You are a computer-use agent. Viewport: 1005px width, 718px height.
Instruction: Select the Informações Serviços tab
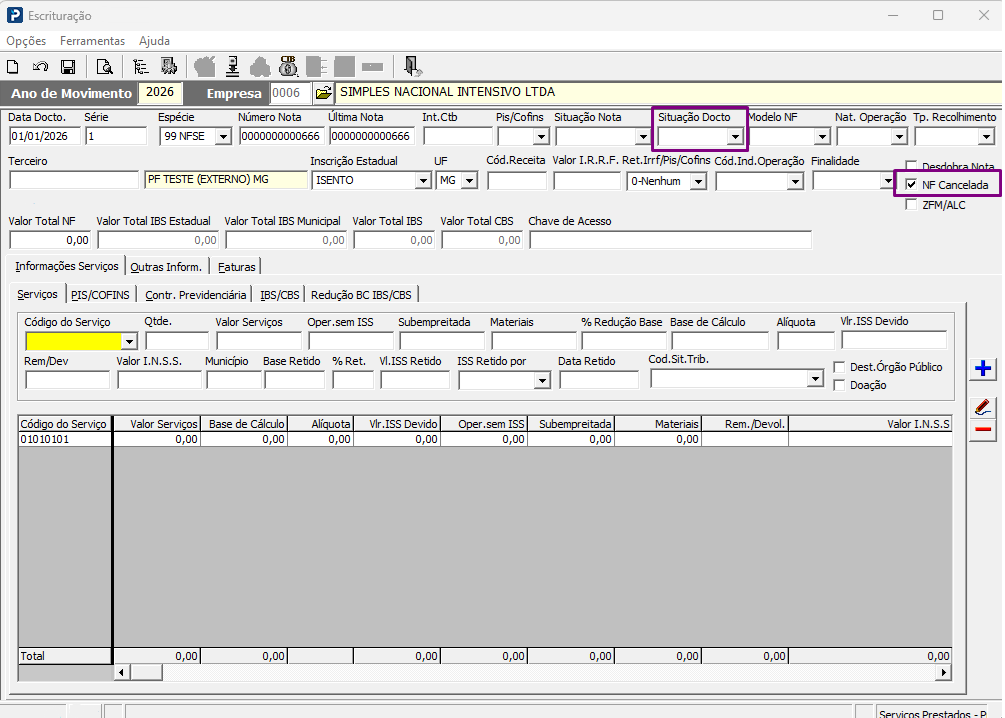67,265
